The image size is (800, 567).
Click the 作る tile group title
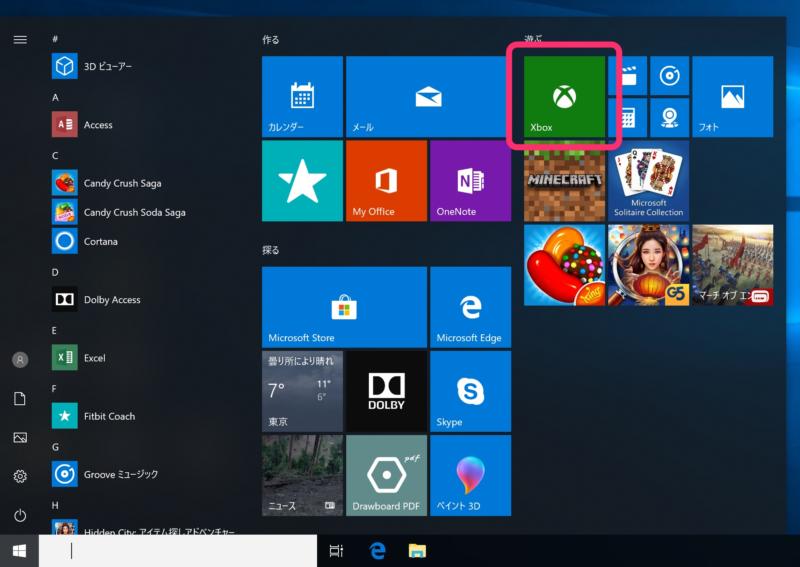point(271,39)
